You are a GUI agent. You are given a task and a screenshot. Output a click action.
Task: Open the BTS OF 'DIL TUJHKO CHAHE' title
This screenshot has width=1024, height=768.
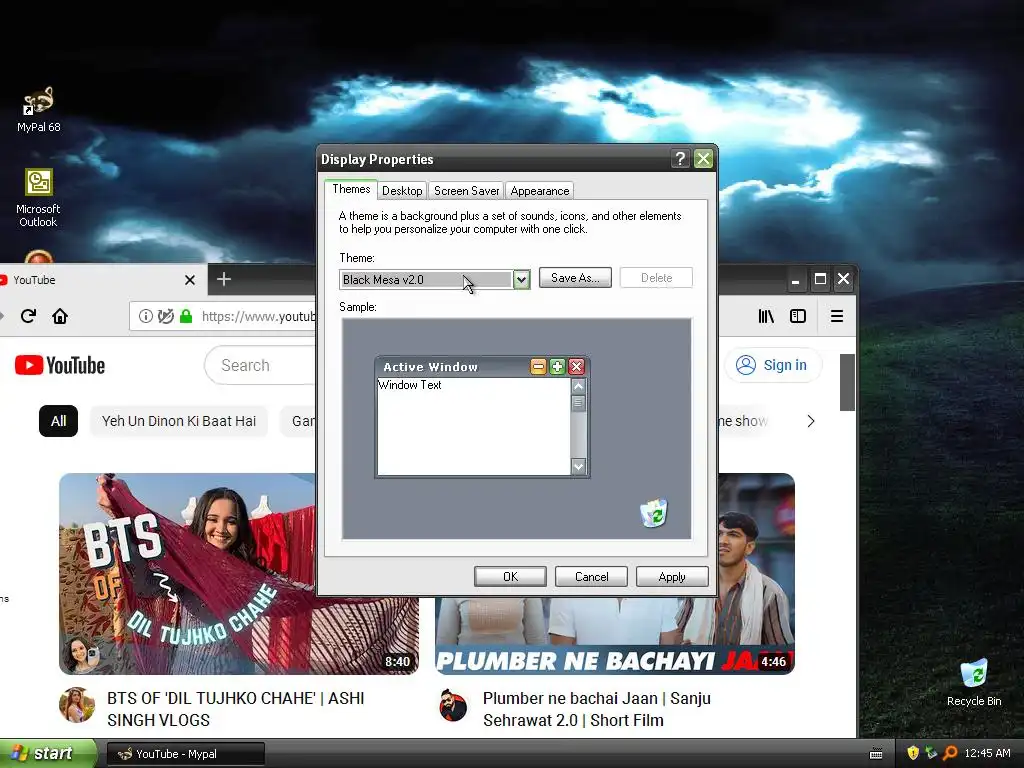tap(236, 709)
